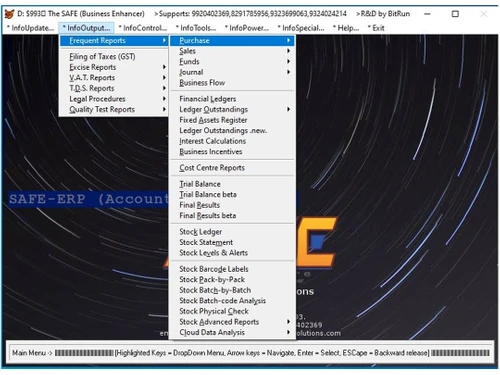Expand the T.D.S. Reports submenu
Screen dimensions: 500x375
(114, 88)
